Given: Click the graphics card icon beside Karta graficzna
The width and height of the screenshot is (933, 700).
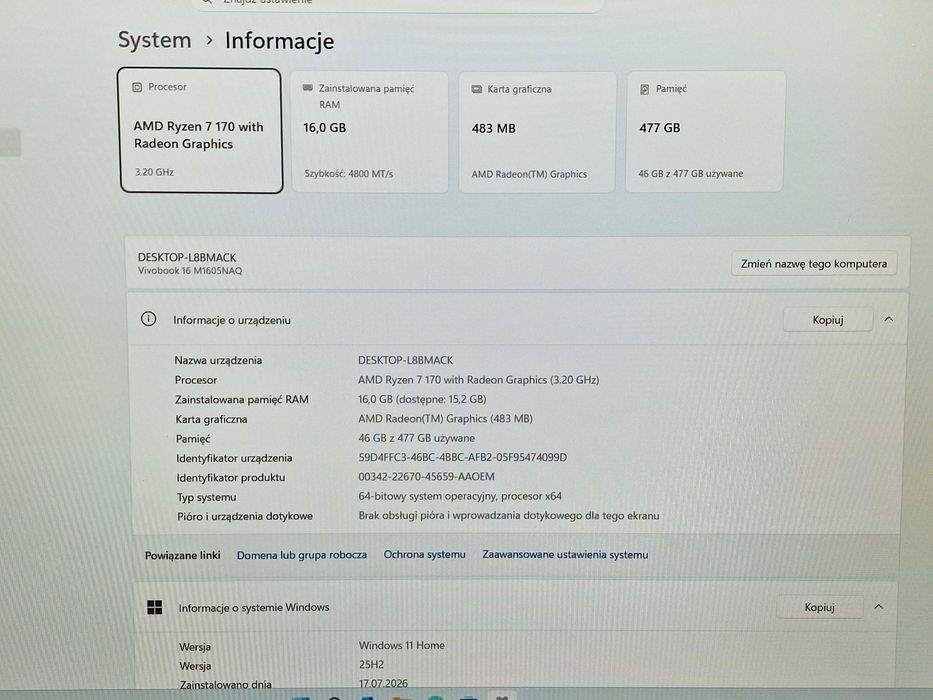Looking at the screenshot, I should pyautogui.click(x=477, y=89).
